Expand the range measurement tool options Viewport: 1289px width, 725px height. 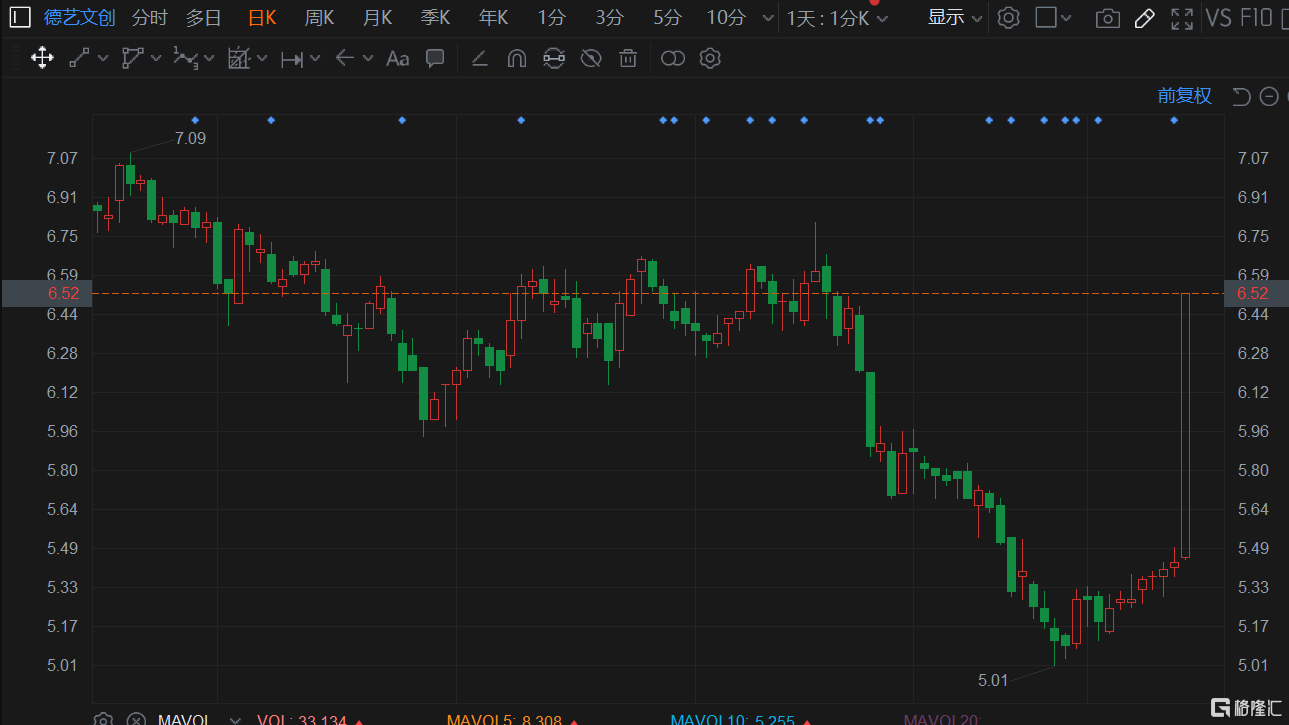(x=315, y=58)
